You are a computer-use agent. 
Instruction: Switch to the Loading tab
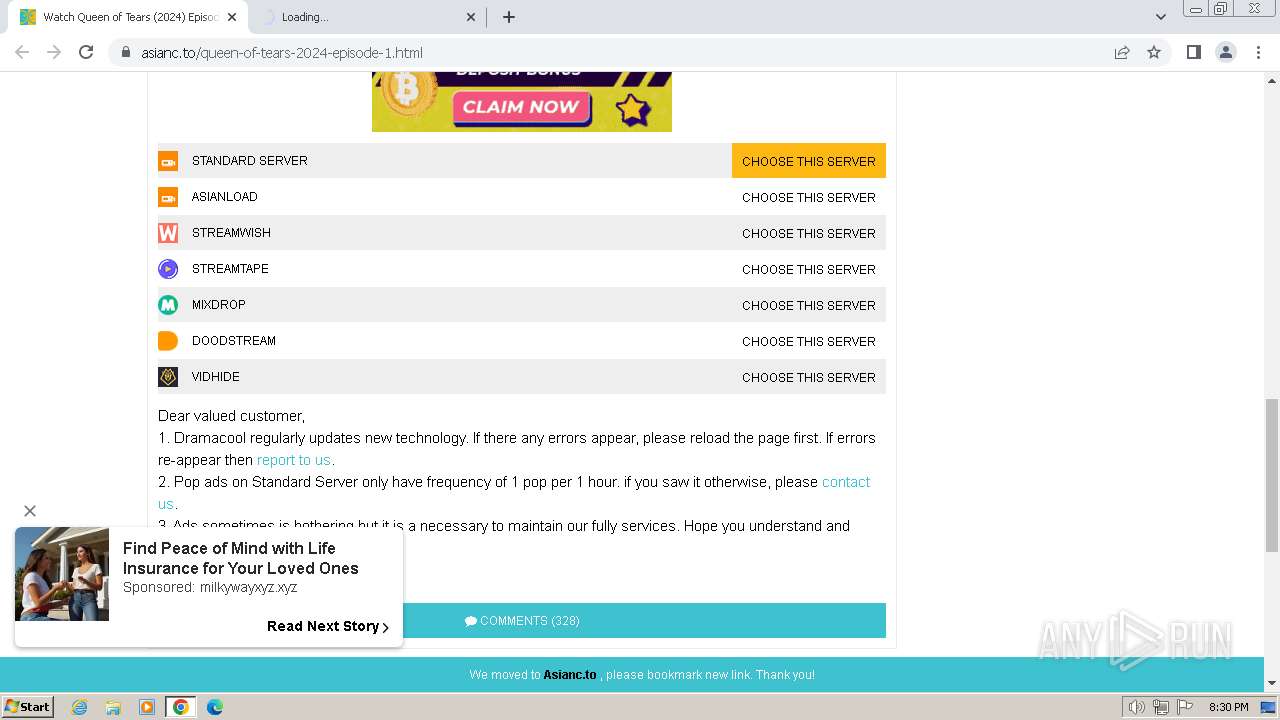[368, 17]
